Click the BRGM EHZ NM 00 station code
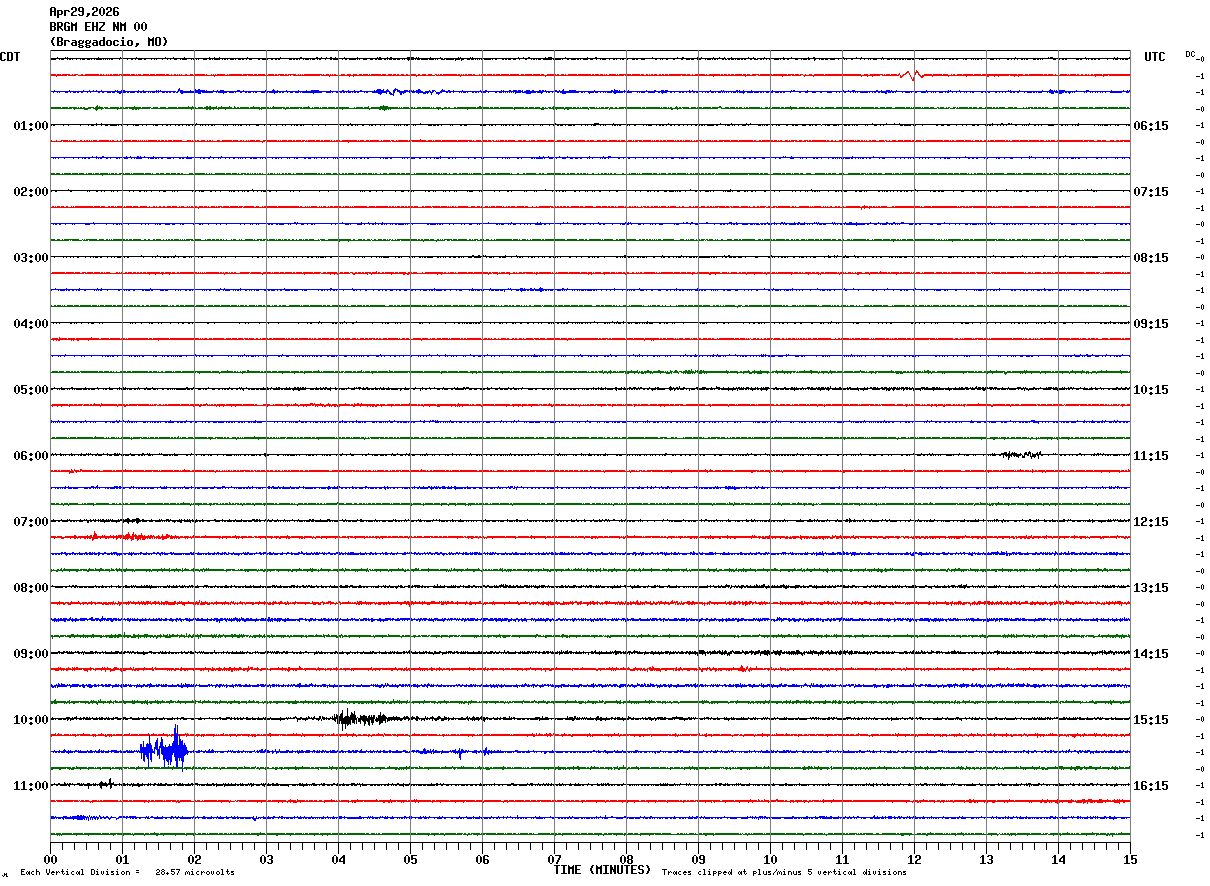Viewport: 1210px width, 886px height. pos(98,27)
